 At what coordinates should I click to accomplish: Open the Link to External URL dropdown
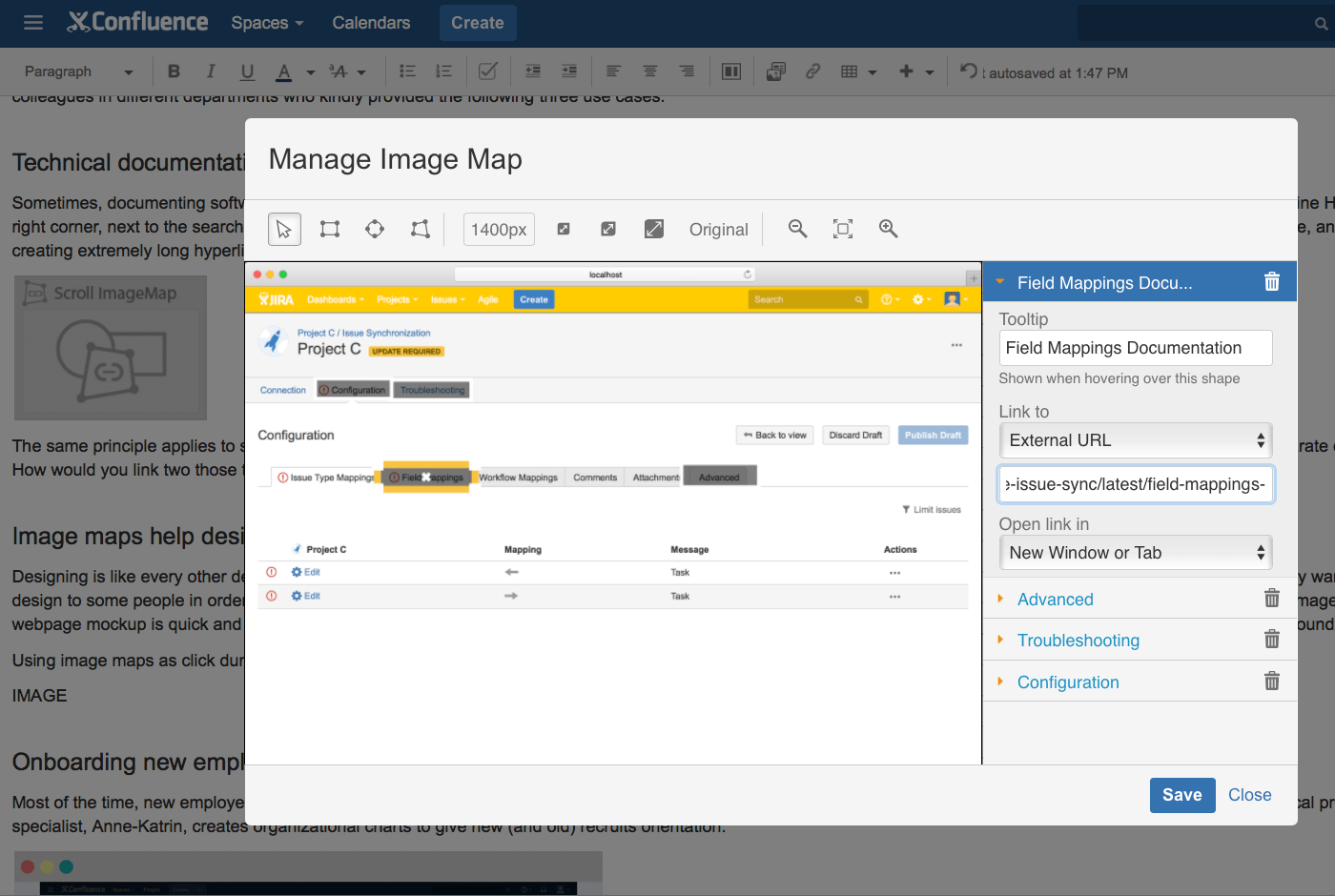pos(1136,440)
